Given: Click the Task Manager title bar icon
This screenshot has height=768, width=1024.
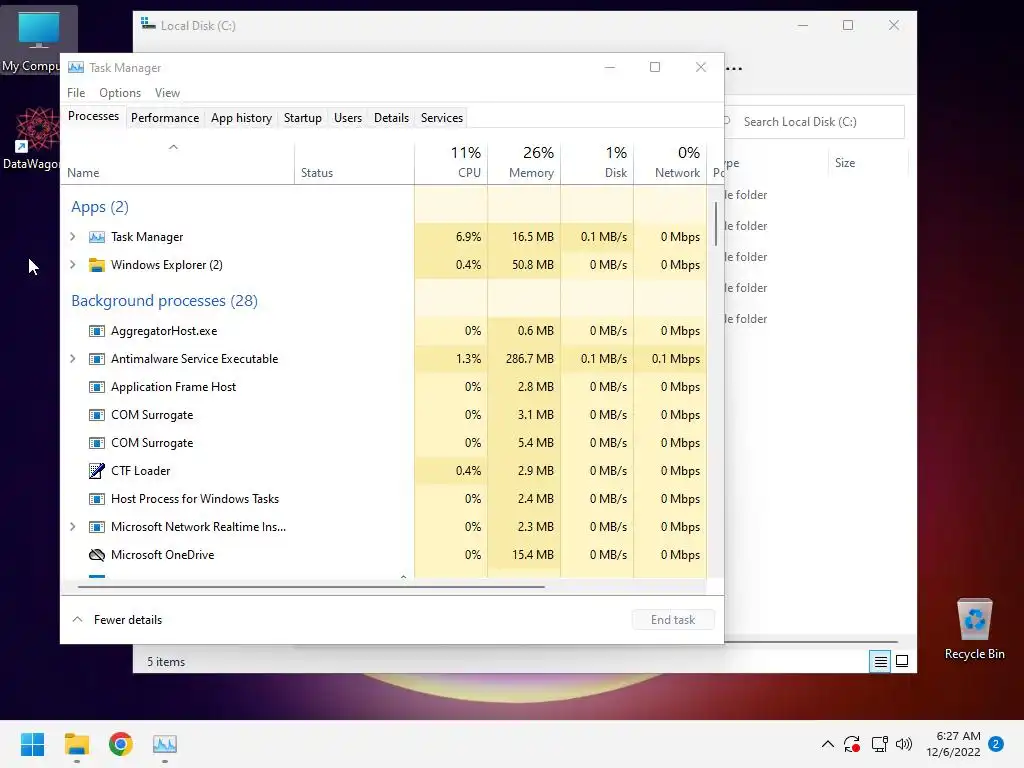Looking at the screenshot, I should pyautogui.click(x=76, y=67).
